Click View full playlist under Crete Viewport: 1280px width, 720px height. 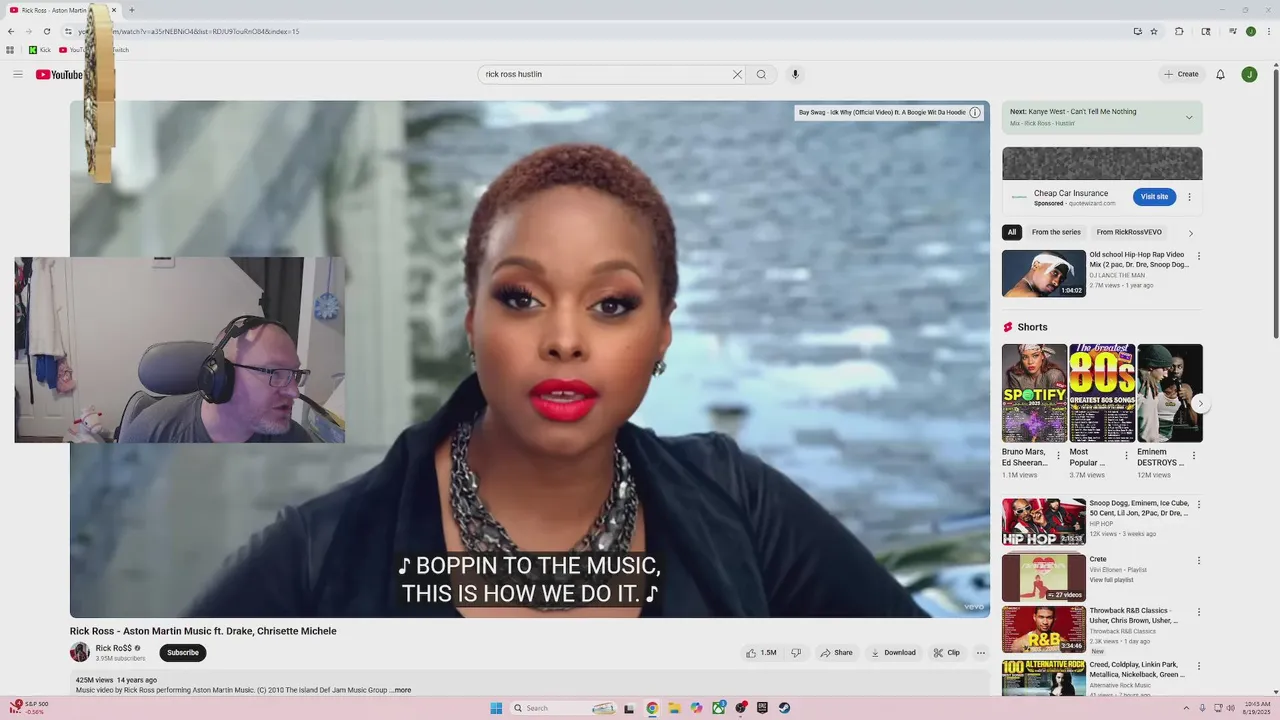(1111, 580)
